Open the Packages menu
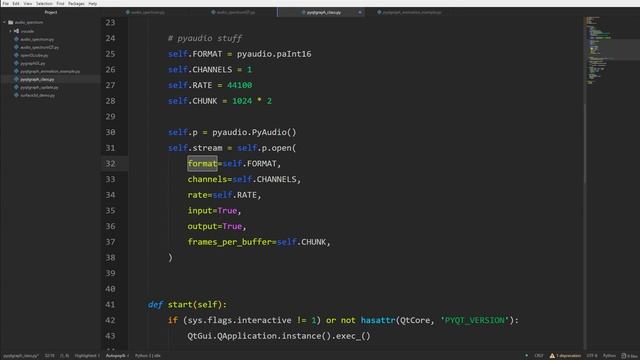Viewport: 640px width, 360px height. click(x=76, y=4)
